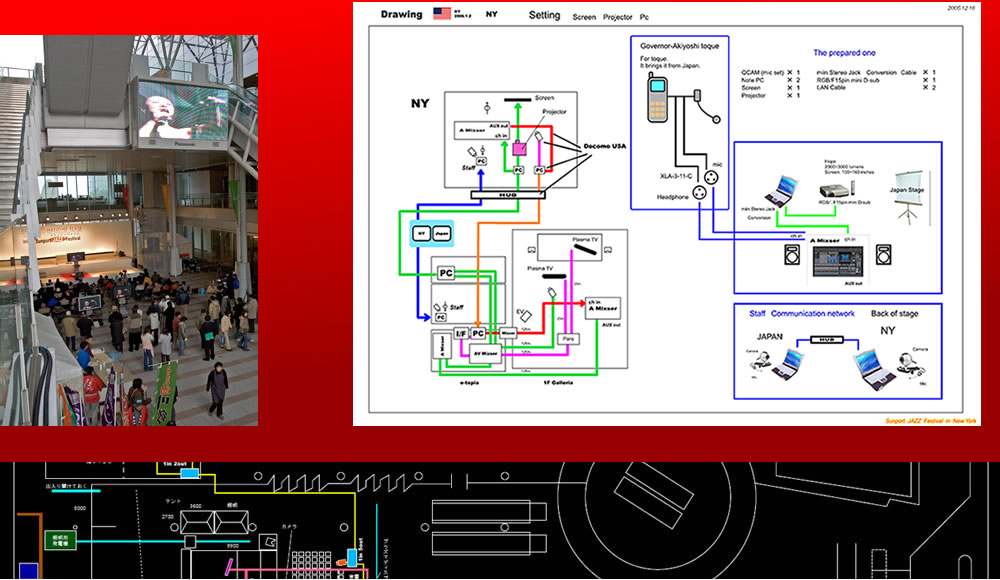Click the mobile phone icon in Governor-Akiyoshi box
Screen dimensions: 1000x580
(x=658, y=99)
